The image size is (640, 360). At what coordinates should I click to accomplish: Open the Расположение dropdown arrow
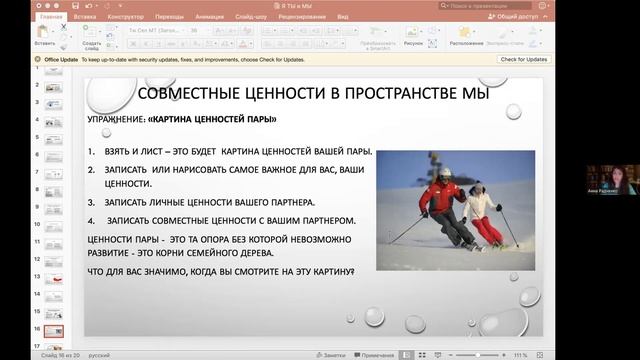(475, 32)
